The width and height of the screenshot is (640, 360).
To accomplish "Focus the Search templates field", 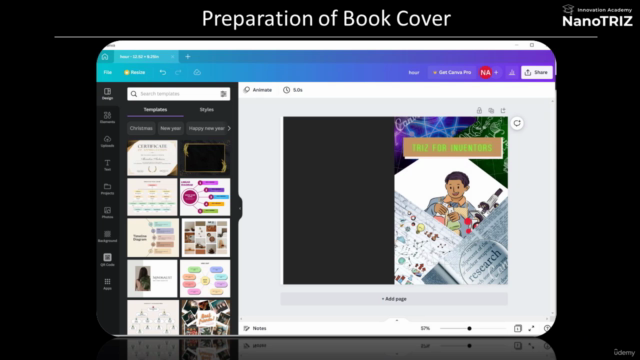I will [x=178, y=94].
